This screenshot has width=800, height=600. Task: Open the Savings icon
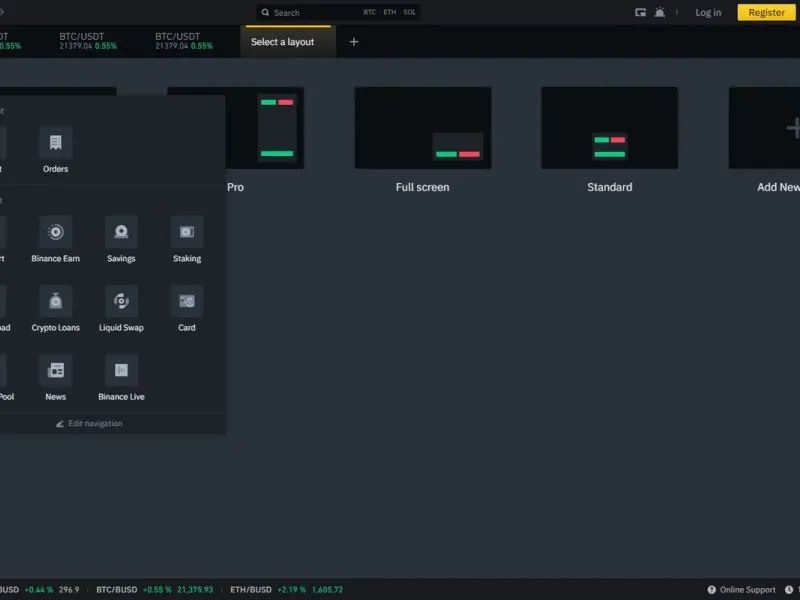click(x=121, y=232)
